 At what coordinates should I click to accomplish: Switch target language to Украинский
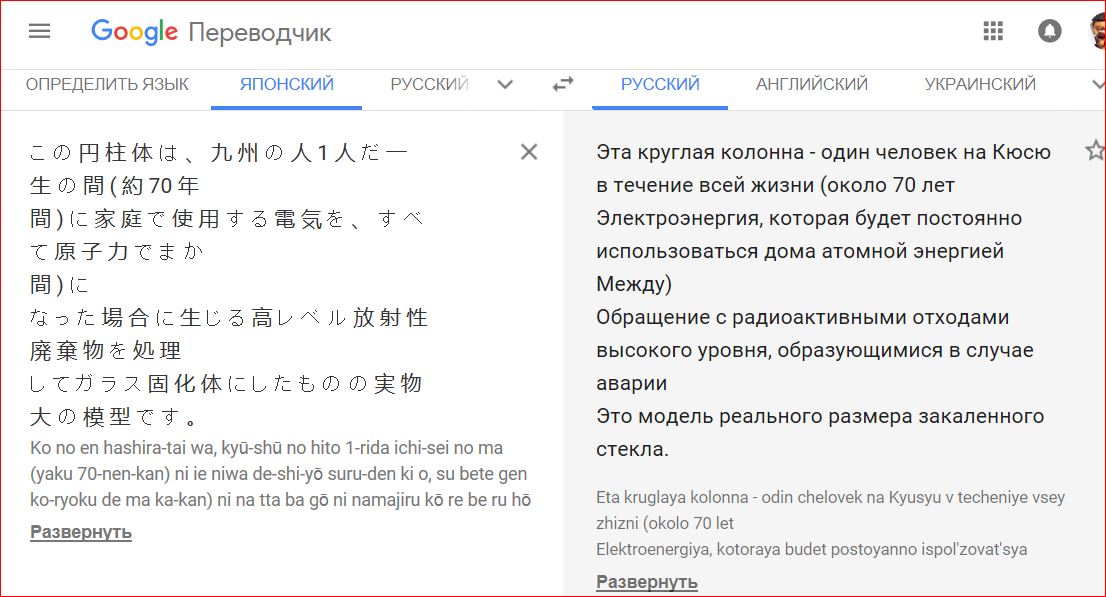980,85
